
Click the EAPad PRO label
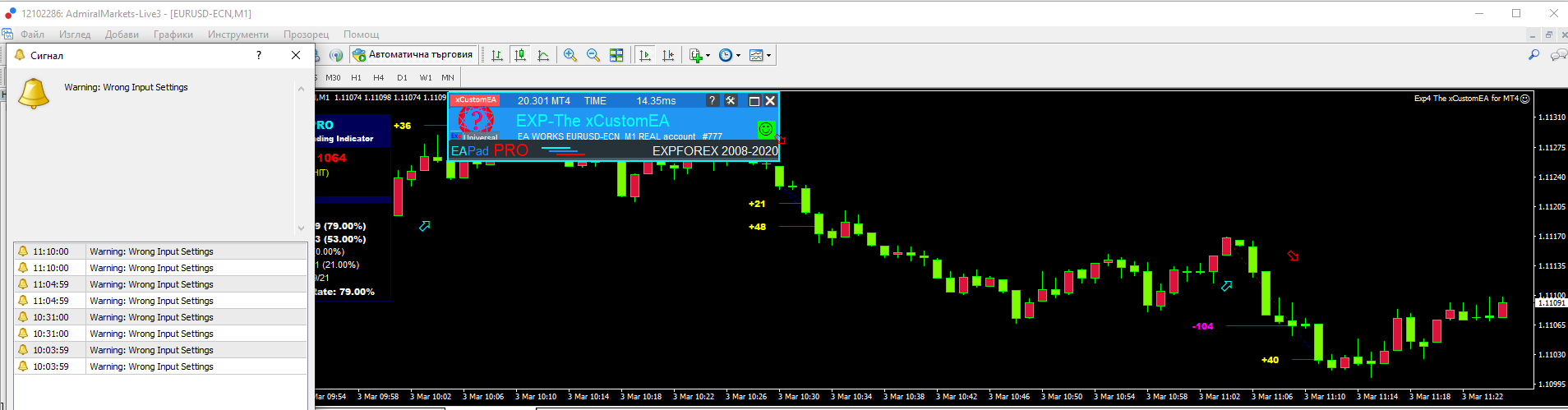[490, 150]
